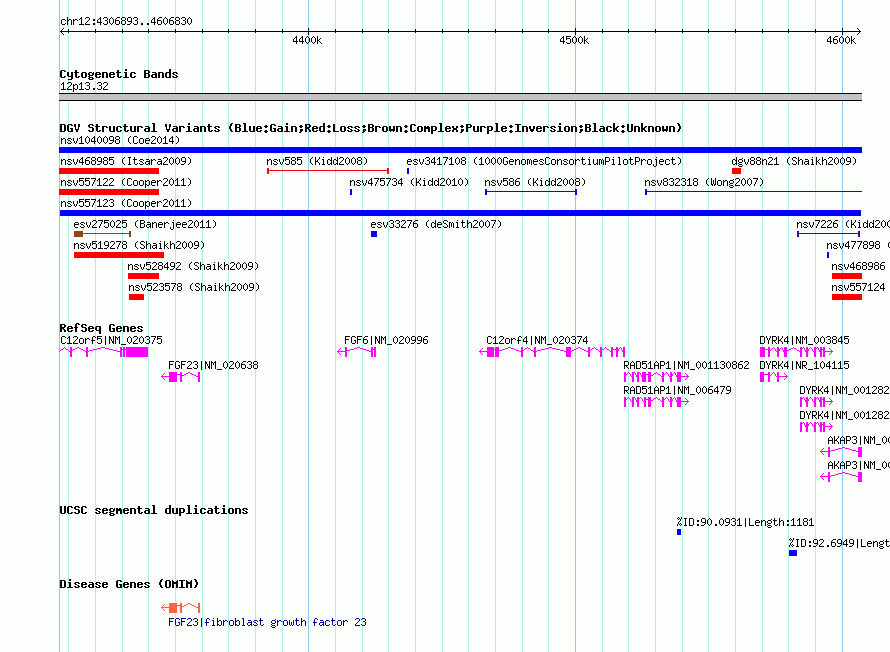Click the RefSeq Genes track heading
890x652 pixels.
coord(101,328)
